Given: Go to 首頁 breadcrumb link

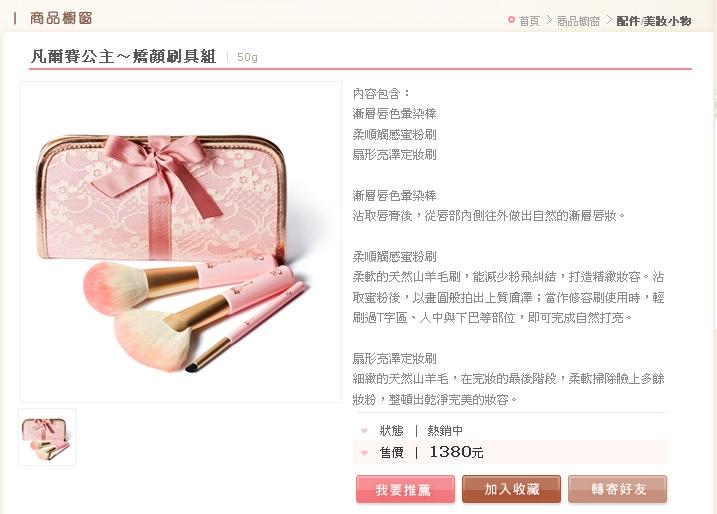Looking at the screenshot, I should 529,21.
